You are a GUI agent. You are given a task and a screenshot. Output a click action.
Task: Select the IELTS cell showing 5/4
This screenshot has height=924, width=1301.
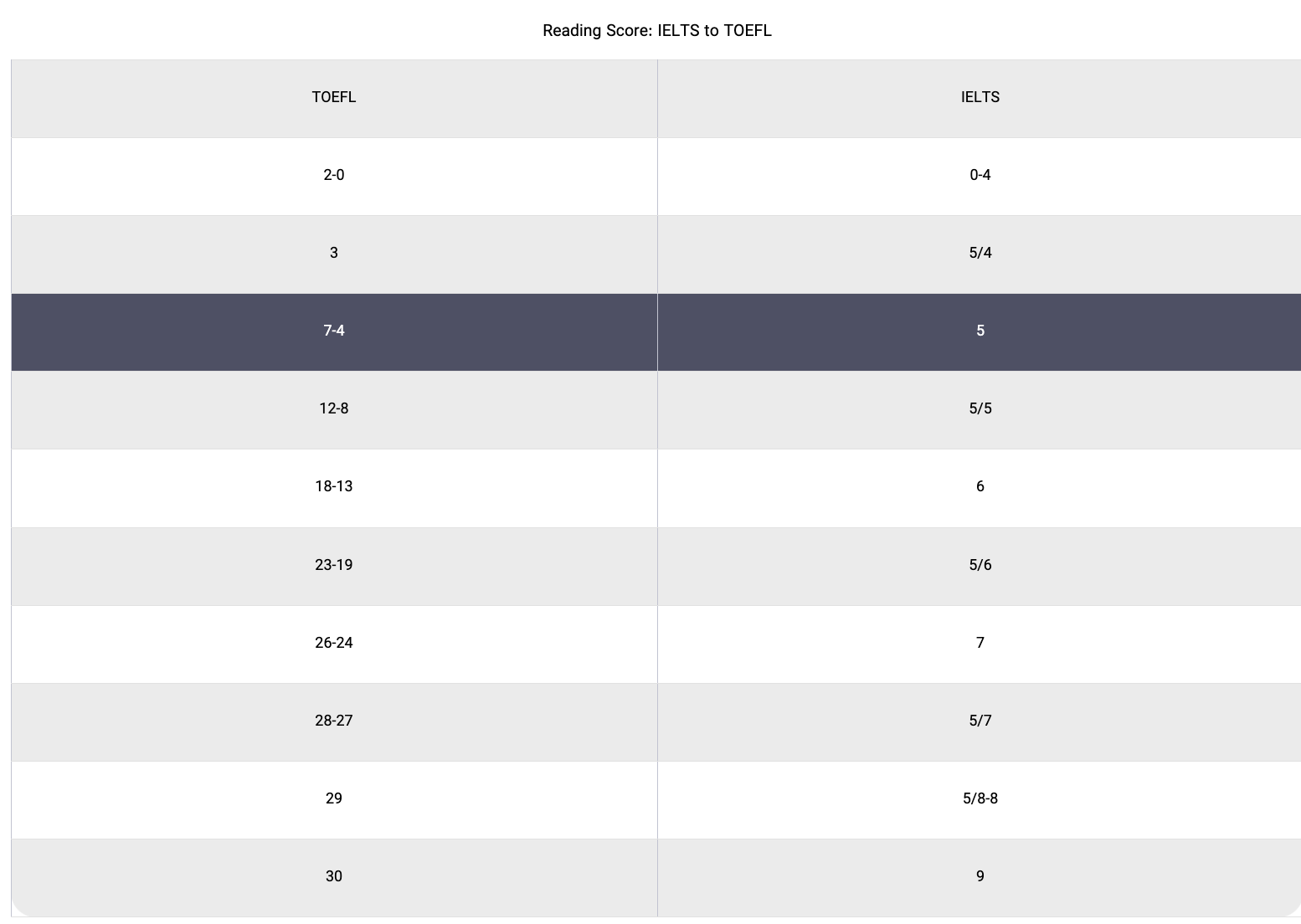point(980,253)
